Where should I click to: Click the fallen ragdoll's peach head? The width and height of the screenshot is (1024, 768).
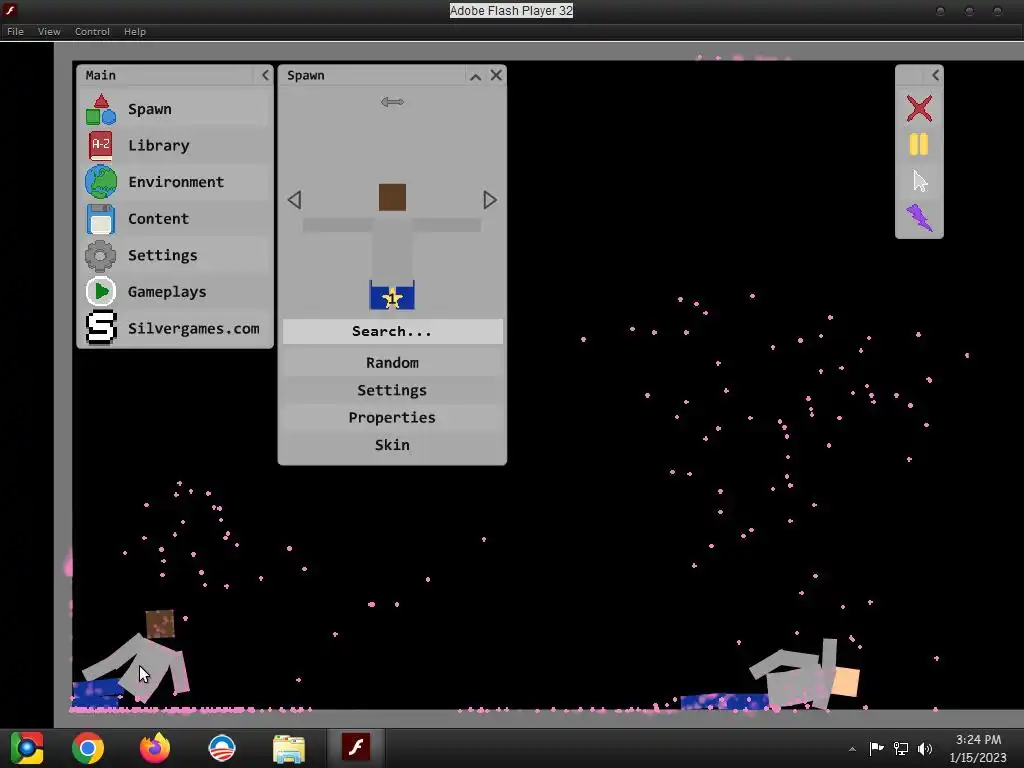pos(846,681)
